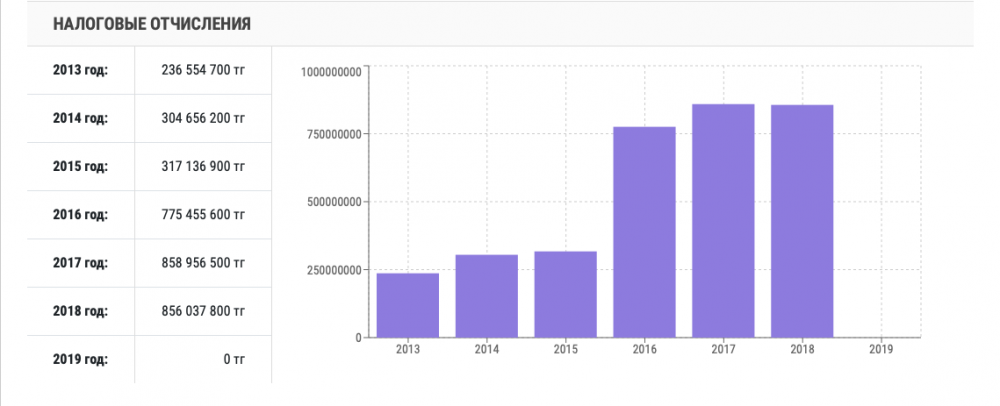The image size is (1000, 406).
Task: Click the 858 956 500 тг value
Action: 203,262
